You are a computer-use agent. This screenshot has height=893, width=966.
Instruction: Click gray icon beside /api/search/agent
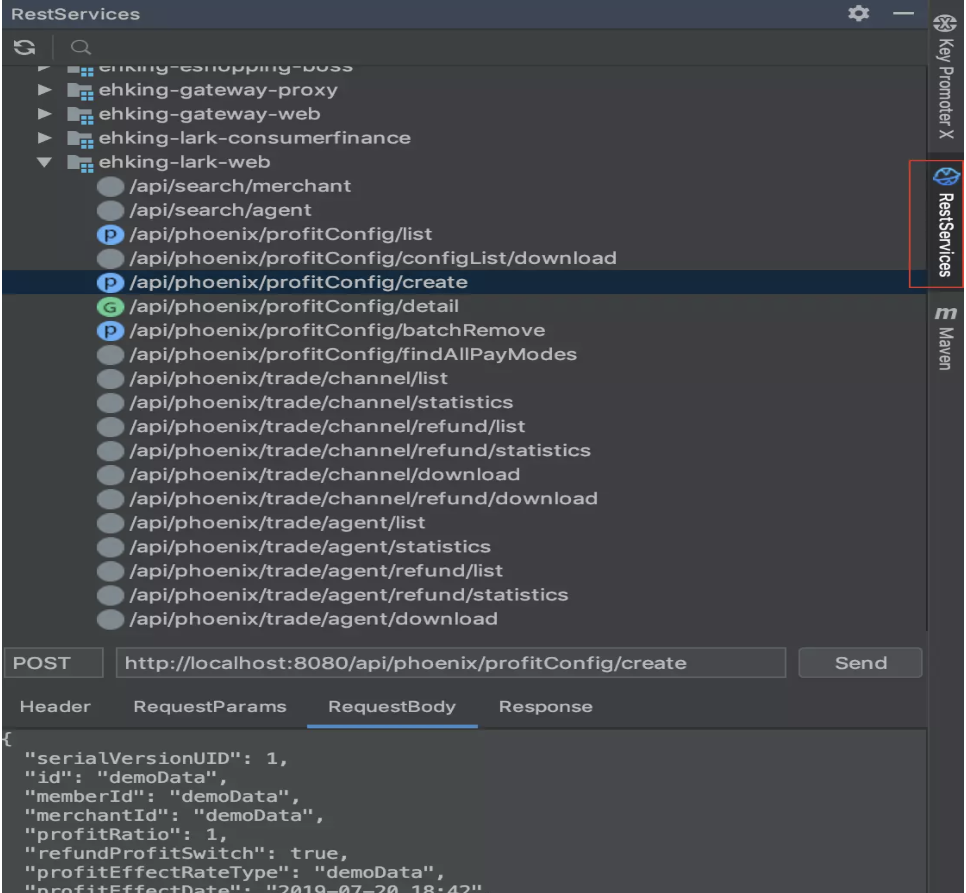pyautogui.click(x=110, y=211)
